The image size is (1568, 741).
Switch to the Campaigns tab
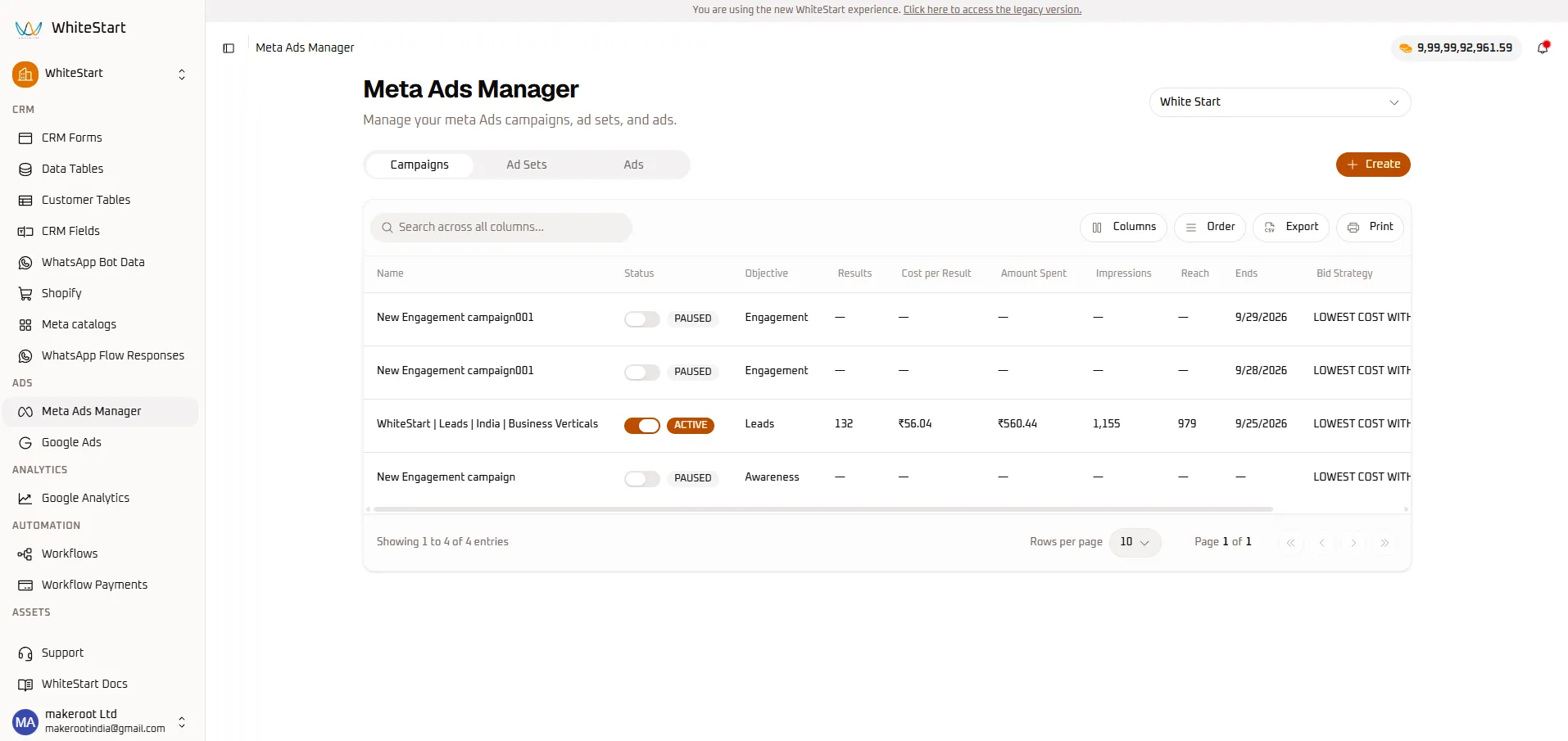(419, 165)
